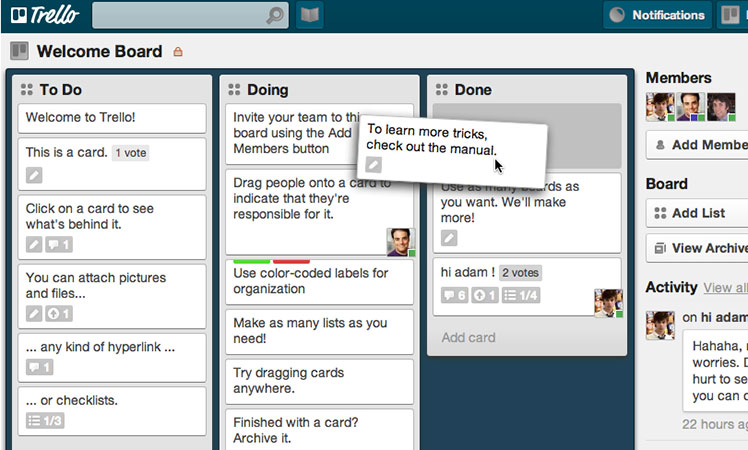Click the first avatar under Members
748x450 pixels.
pyautogui.click(x=660, y=107)
